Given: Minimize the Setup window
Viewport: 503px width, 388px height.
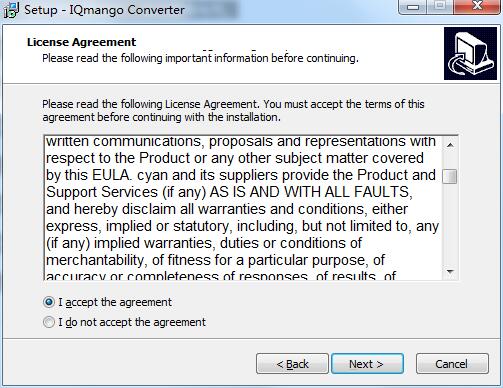Looking at the screenshot, I should [413, 6].
